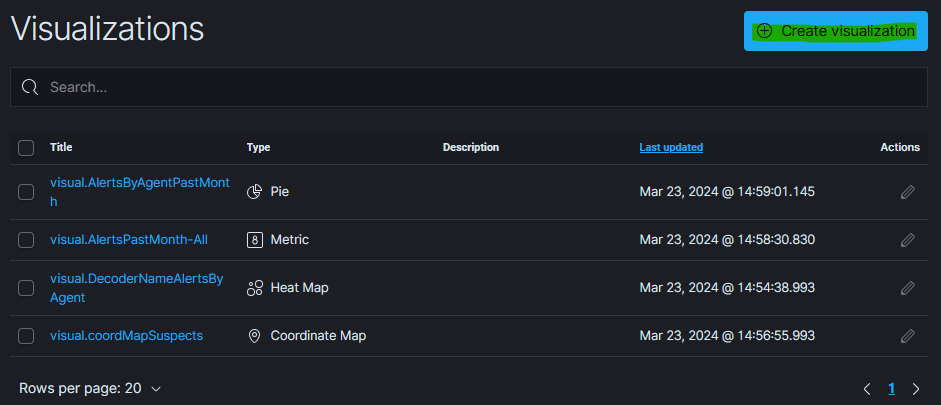941x405 pixels.
Task: Click the Metric type icon
Action: [x=255, y=240]
